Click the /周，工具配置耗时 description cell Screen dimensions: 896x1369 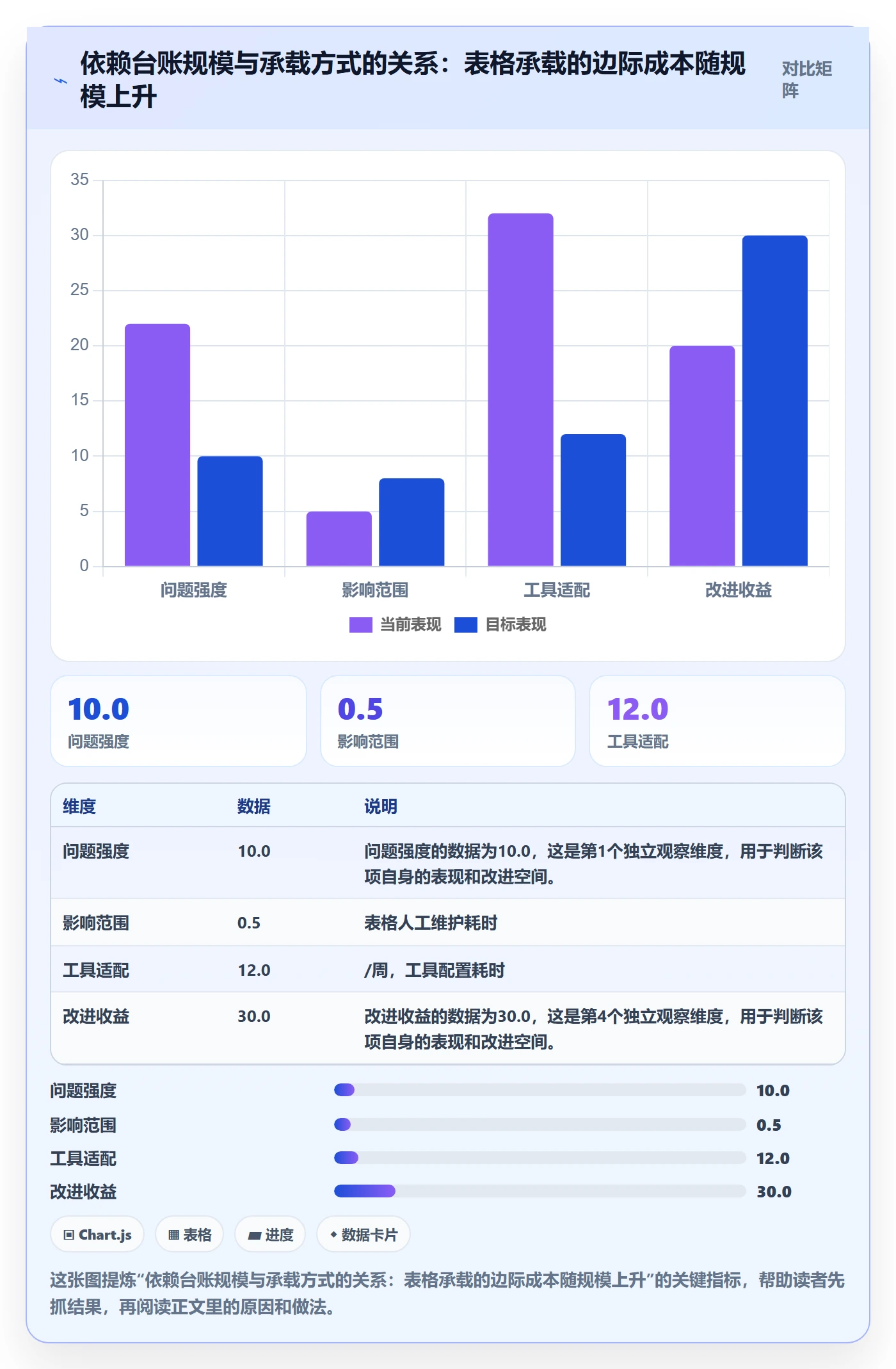pyautogui.click(x=435, y=970)
